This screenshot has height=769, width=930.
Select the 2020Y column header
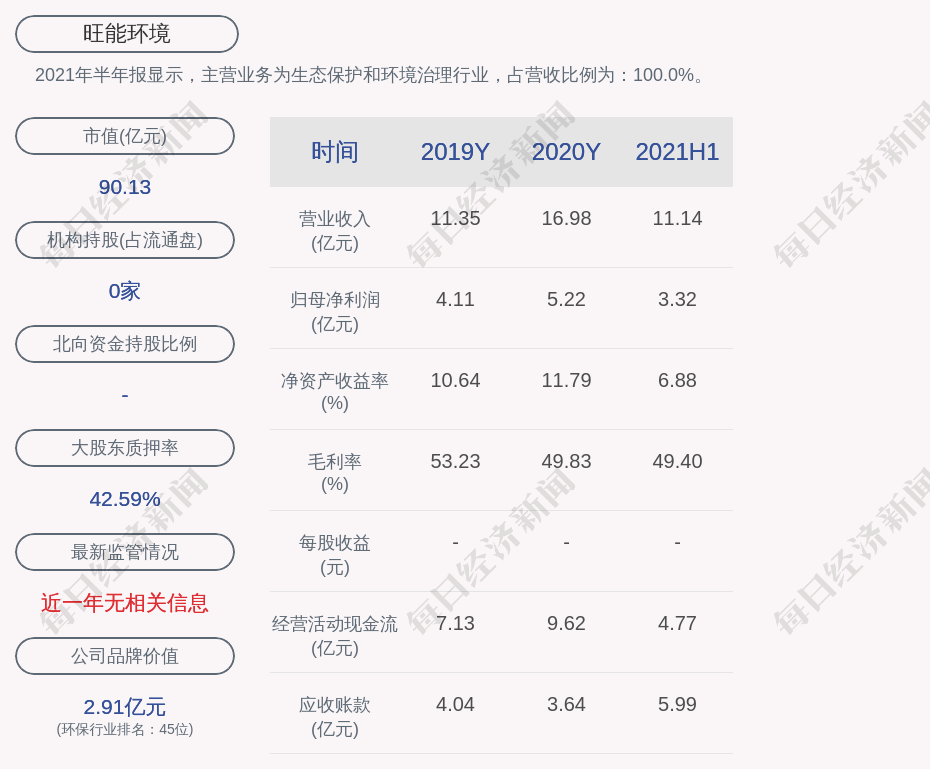[566, 152]
